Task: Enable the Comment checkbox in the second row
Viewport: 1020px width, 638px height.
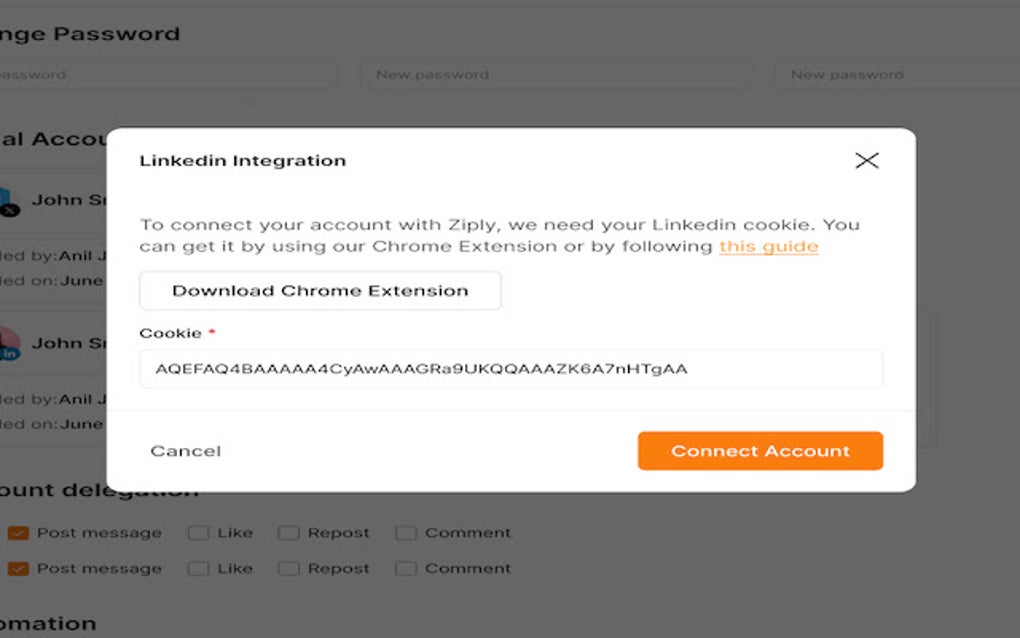Action: (x=405, y=568)
